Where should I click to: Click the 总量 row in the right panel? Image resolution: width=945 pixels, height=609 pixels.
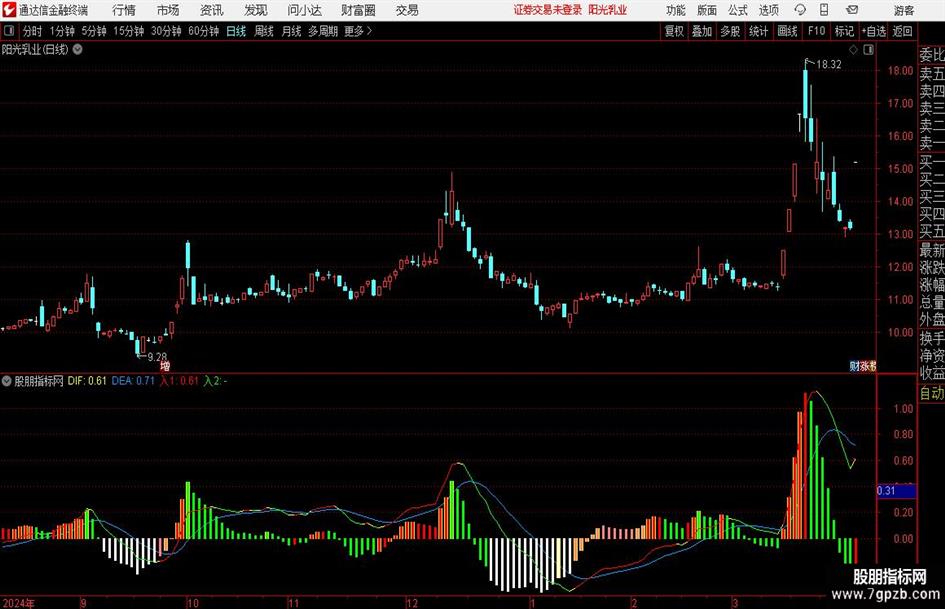pyautogui.click(x=932, y=302)
